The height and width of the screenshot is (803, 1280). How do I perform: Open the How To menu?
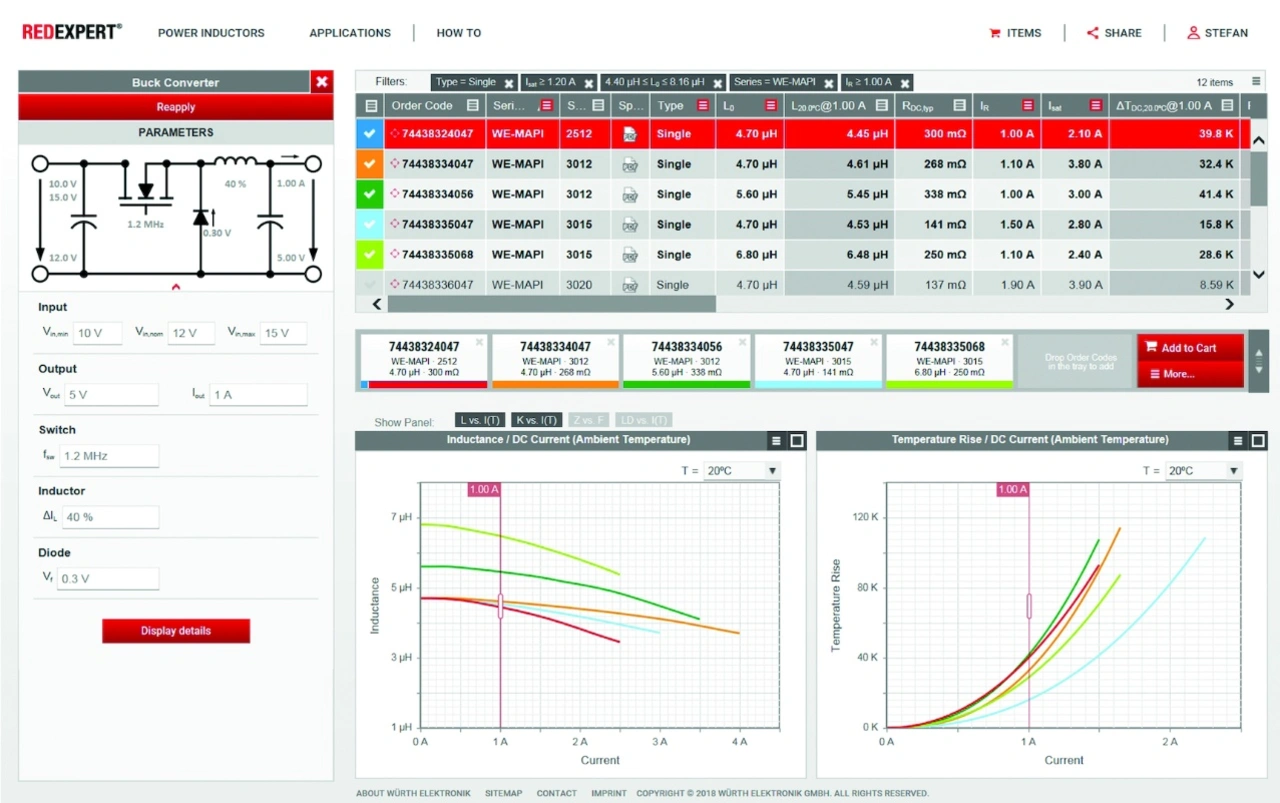(x=458, y=33)
